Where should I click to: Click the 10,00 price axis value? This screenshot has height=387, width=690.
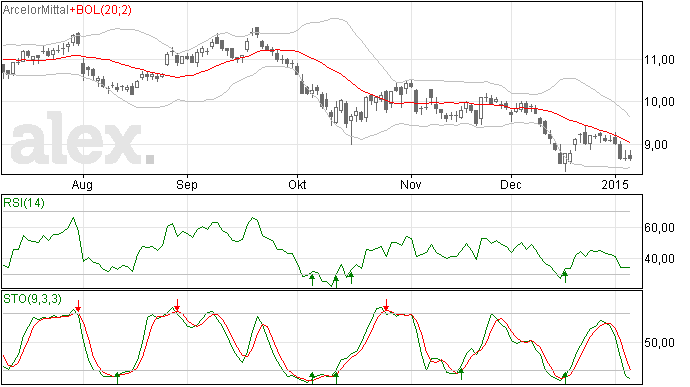pyautogui.click(x=659, y=102)
